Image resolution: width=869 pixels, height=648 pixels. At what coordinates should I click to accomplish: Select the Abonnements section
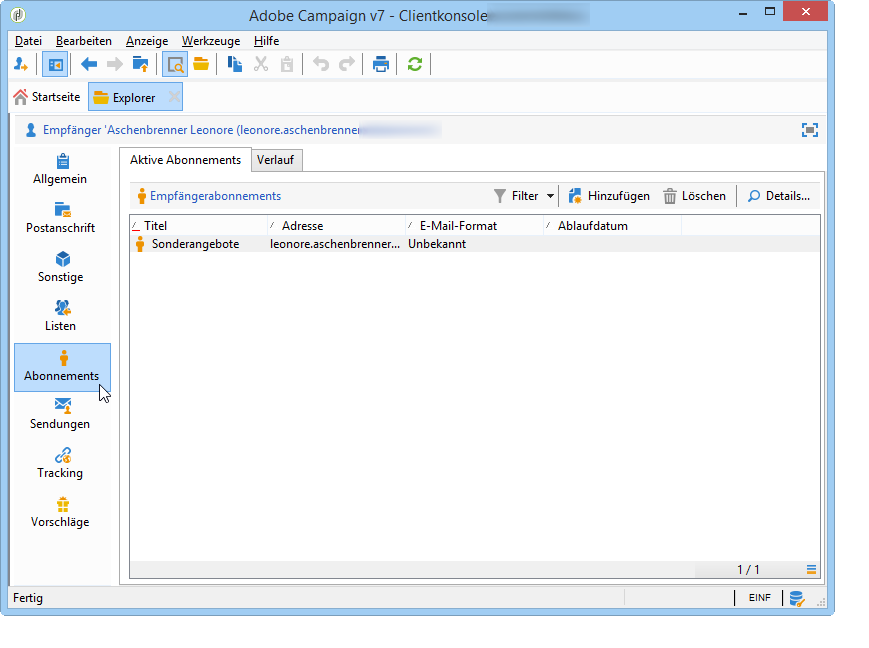point(62,367)
